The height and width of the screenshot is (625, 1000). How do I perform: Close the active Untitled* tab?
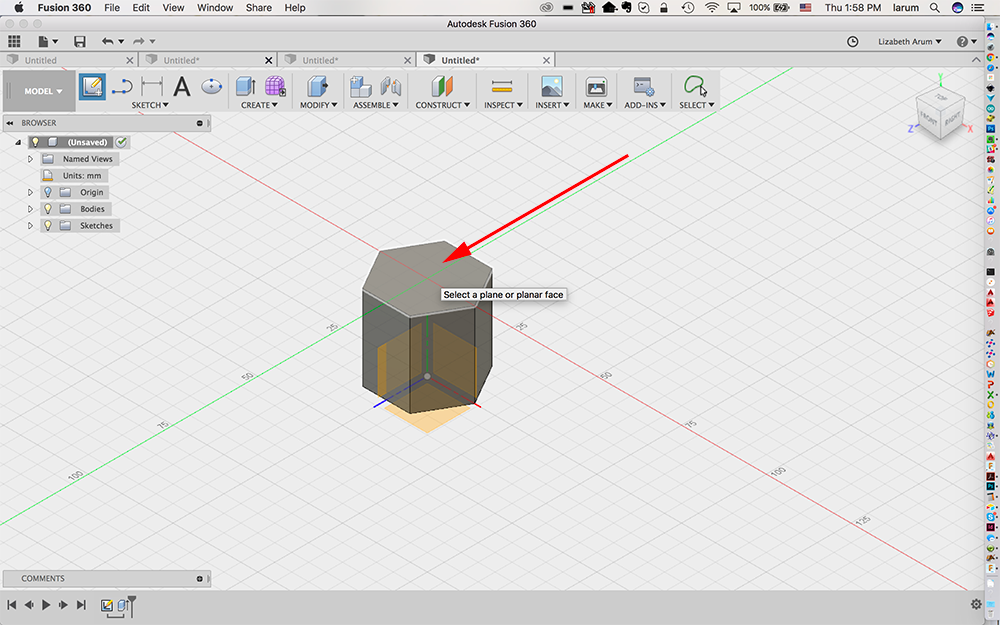[x=547, y=60]
